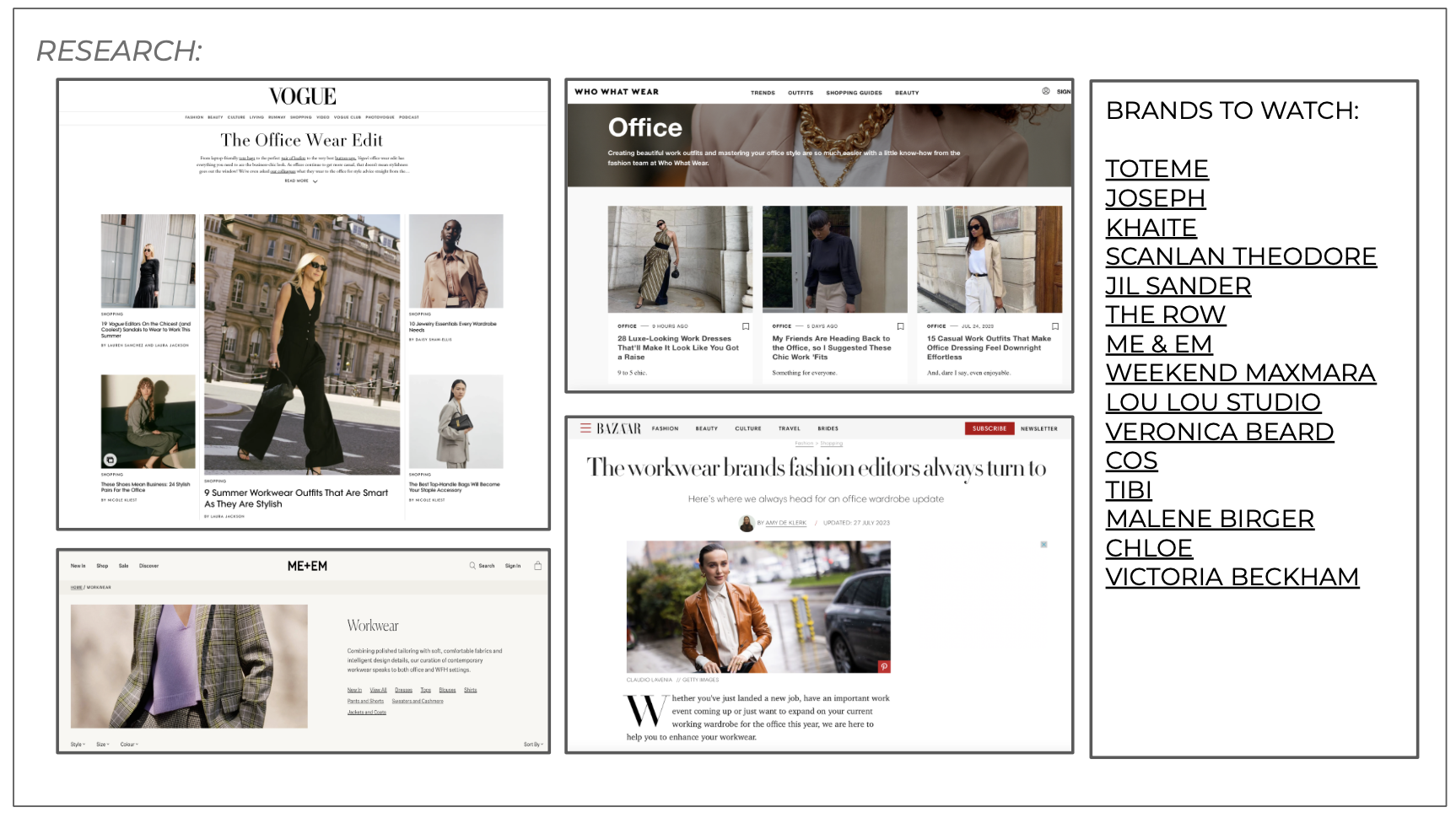
Task: Close the Bazaar ad with the X icon
Action: (x=1043, y=545)
